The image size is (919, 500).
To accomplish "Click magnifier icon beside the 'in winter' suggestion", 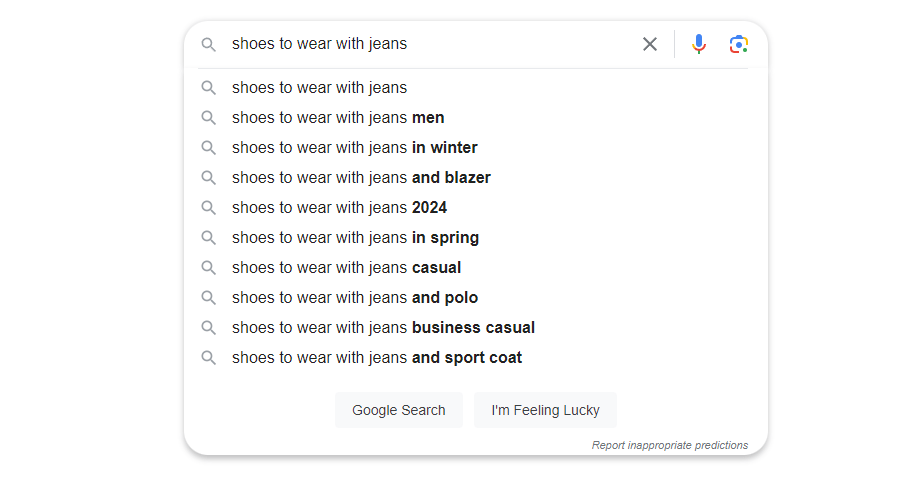I will coord(208,148).
